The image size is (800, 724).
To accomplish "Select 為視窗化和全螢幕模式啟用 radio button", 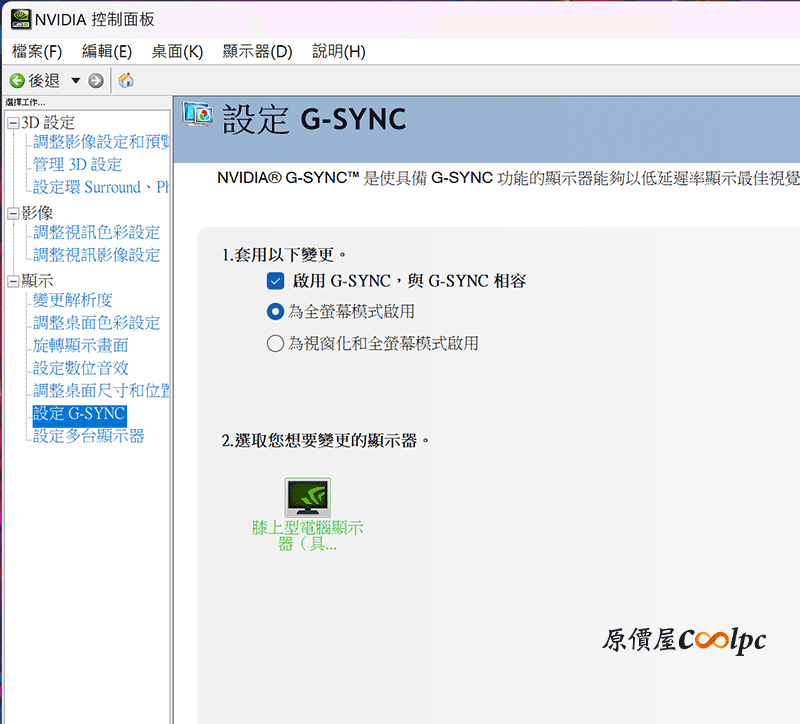I will [276, 343].
